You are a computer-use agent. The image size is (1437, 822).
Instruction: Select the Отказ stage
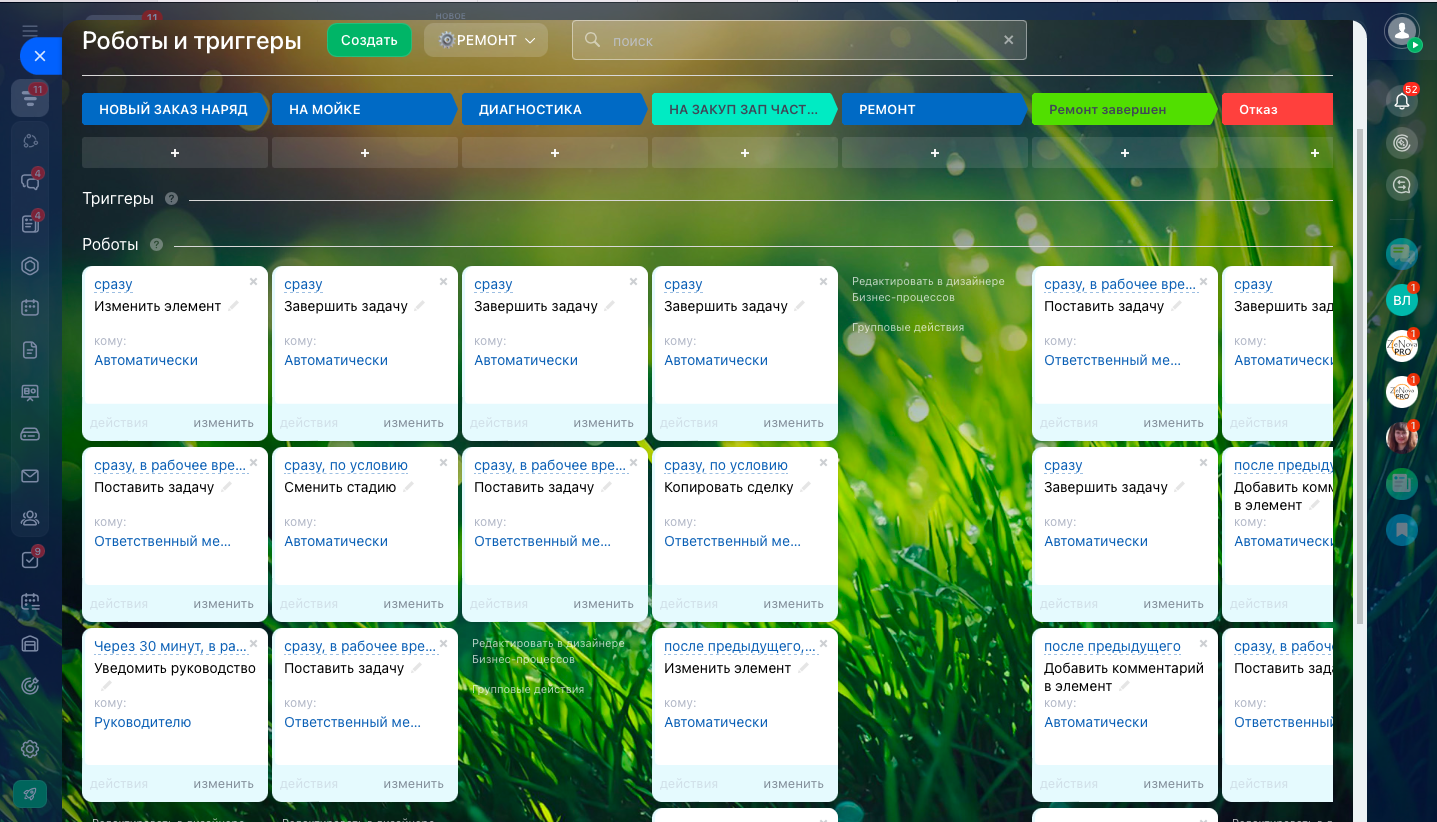[1277, 109]
